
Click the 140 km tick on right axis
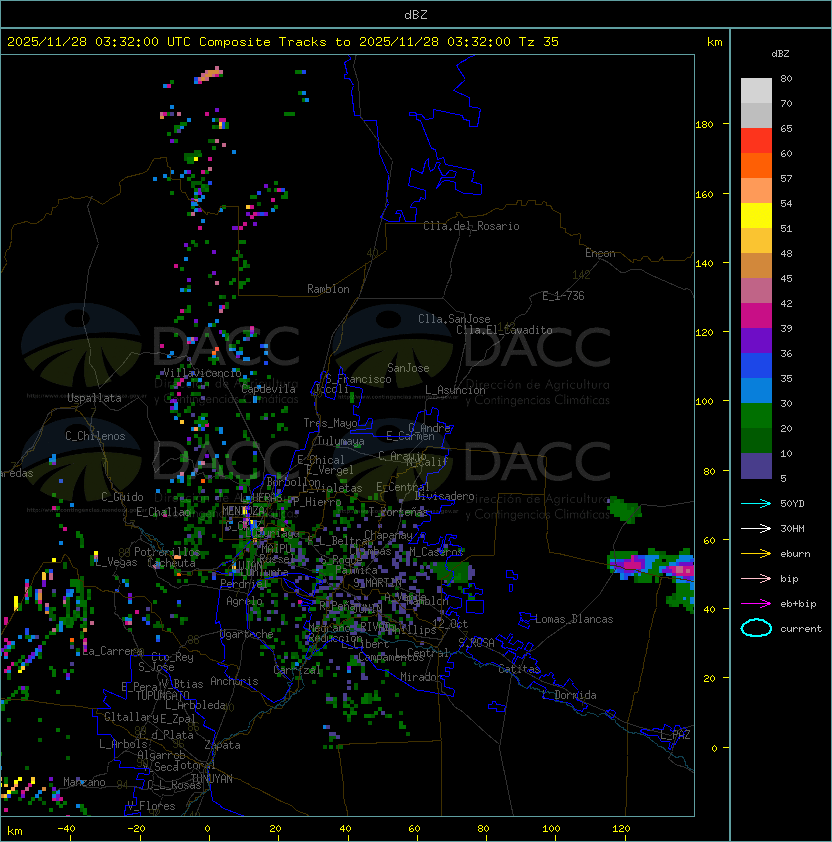(704, 263)
